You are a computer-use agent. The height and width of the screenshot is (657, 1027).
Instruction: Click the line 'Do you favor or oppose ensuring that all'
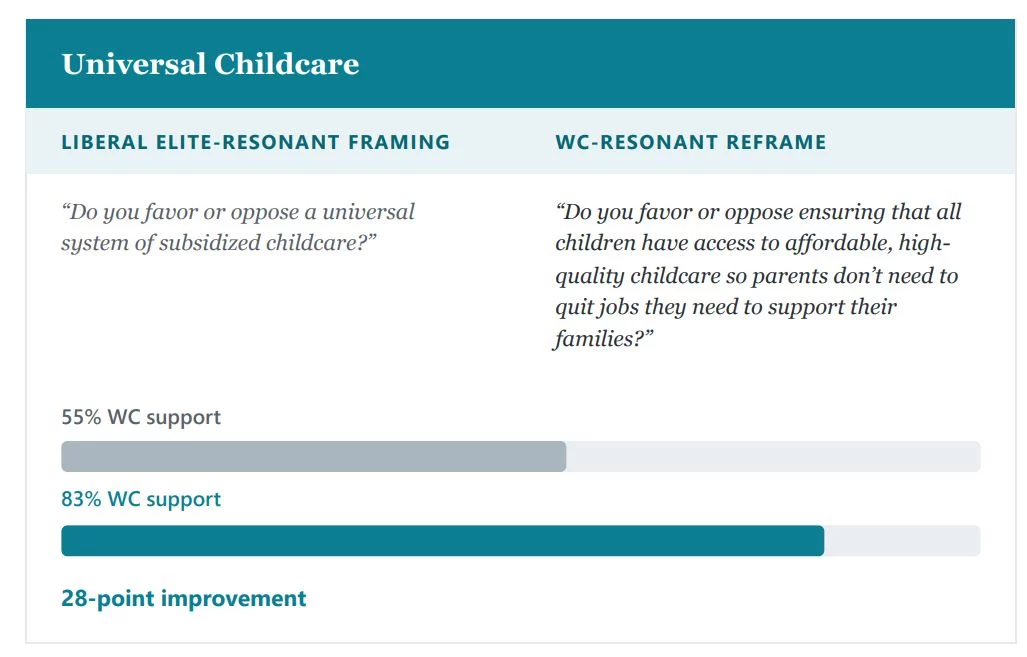pyautogui.click(x=758, y=212)
